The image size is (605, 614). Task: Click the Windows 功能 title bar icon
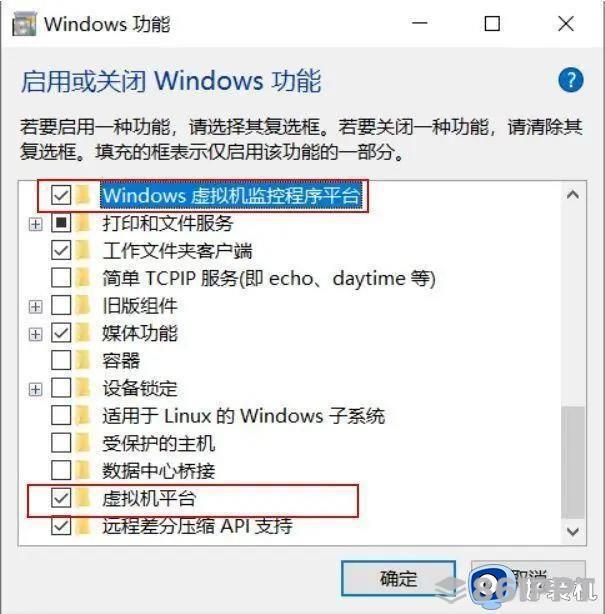click(x=24, y=24)
